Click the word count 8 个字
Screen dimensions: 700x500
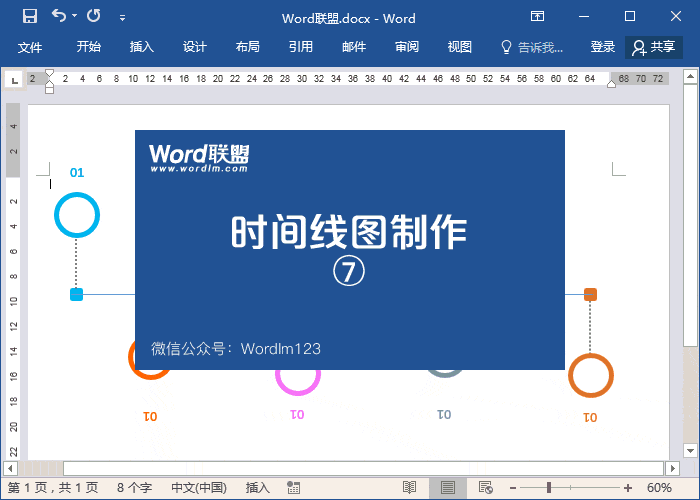coord(134,488)
